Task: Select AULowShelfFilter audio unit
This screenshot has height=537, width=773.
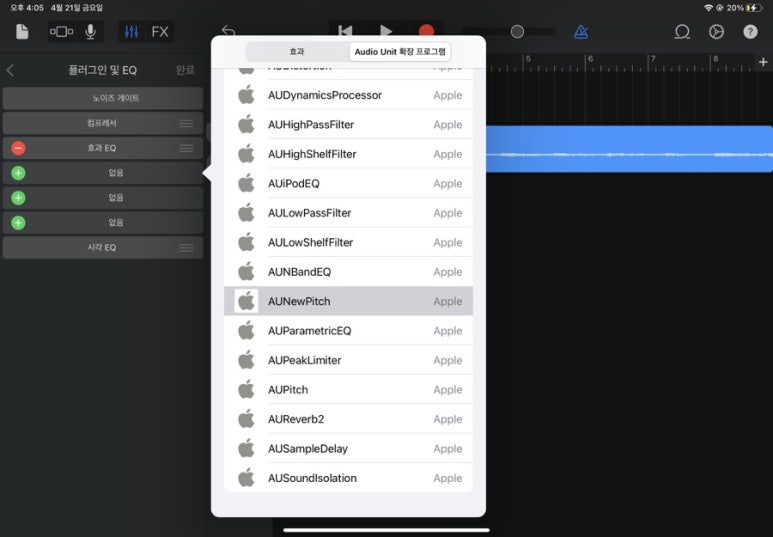Action: pos(349,243)
